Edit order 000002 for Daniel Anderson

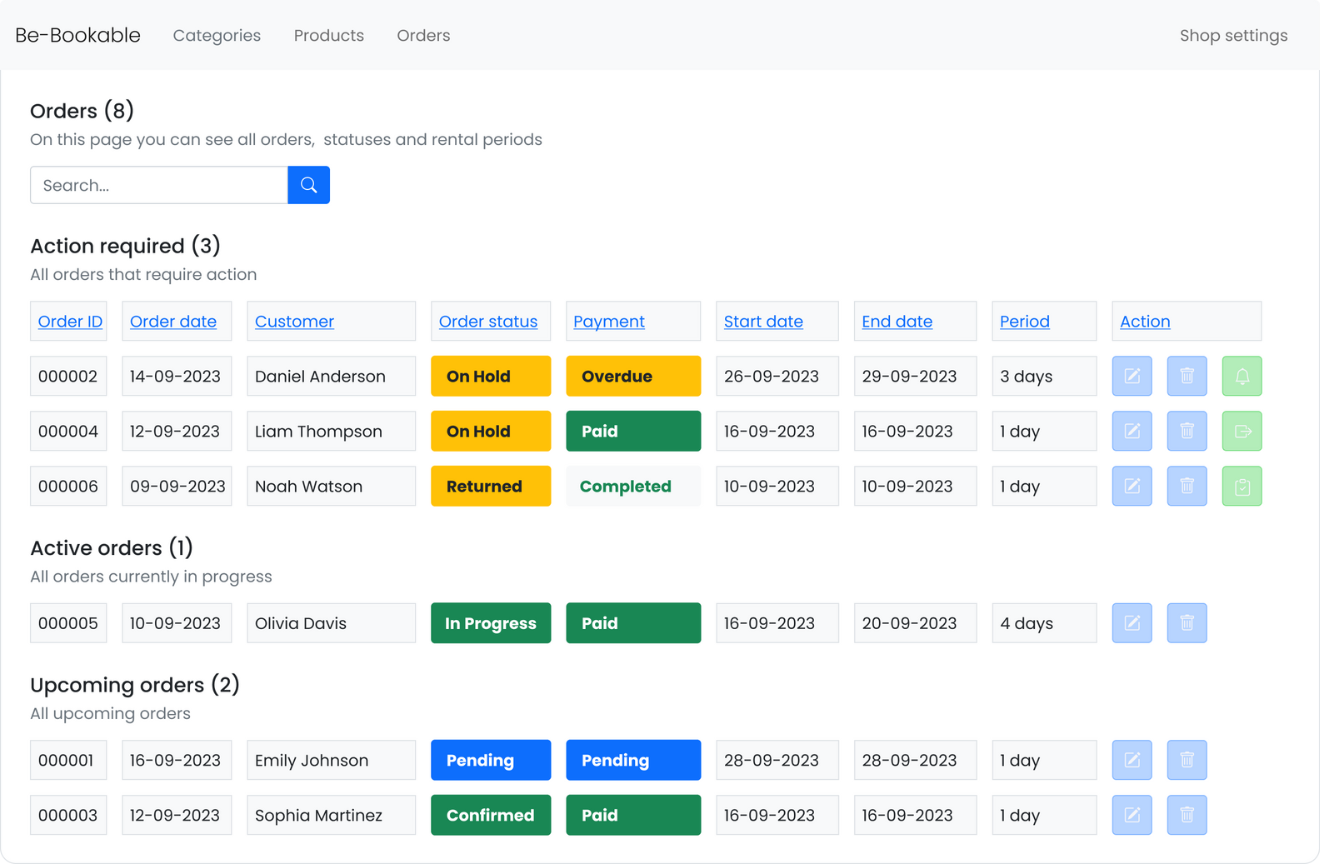click(1132, 376)
